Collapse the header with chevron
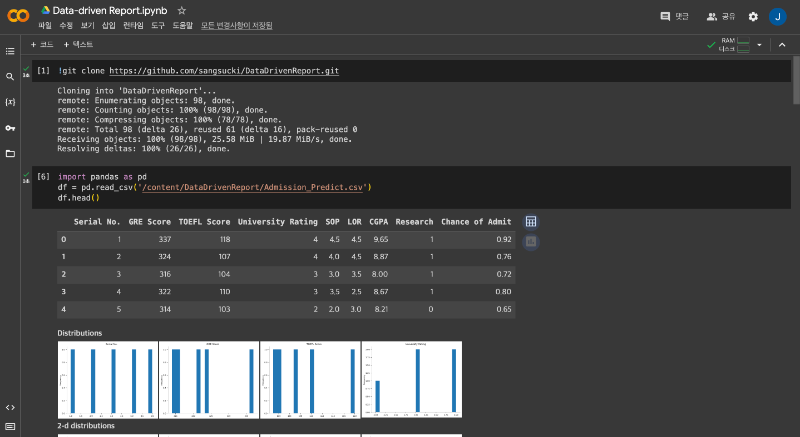Screen dimensions: 800x437 click(782, 45)
